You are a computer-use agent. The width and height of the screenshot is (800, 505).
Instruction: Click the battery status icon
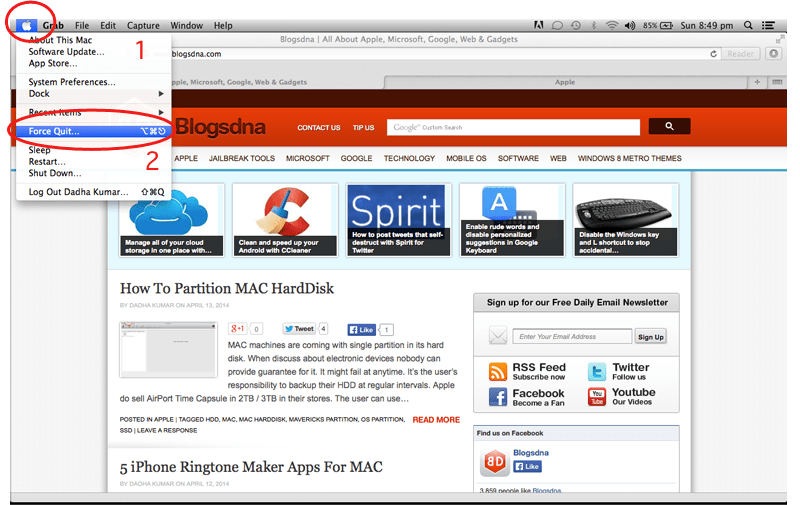(x=666, y=25)
